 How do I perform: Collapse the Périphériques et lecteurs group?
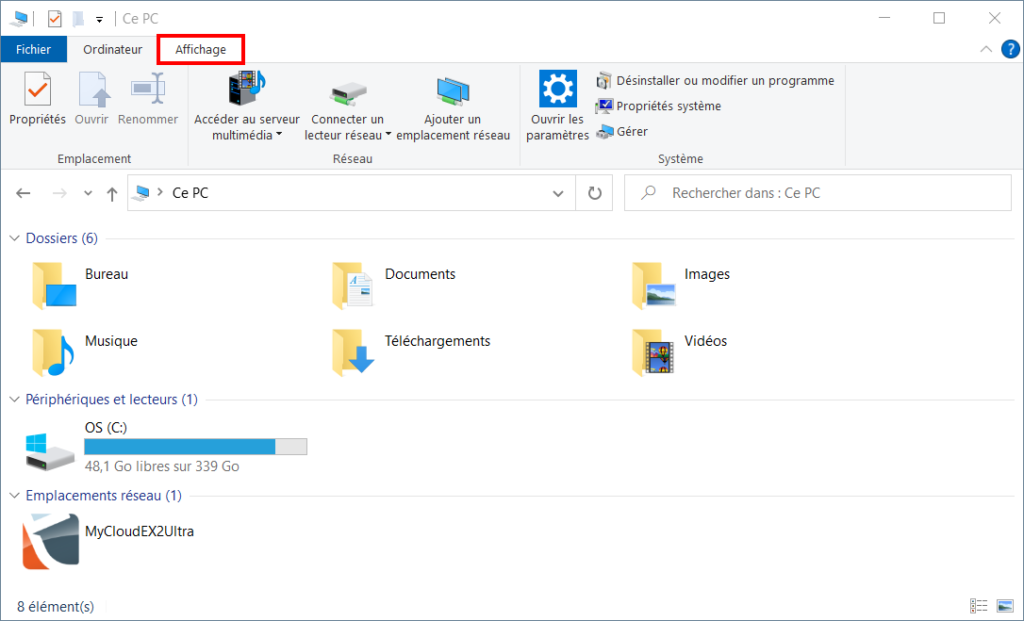coord(14,400)
